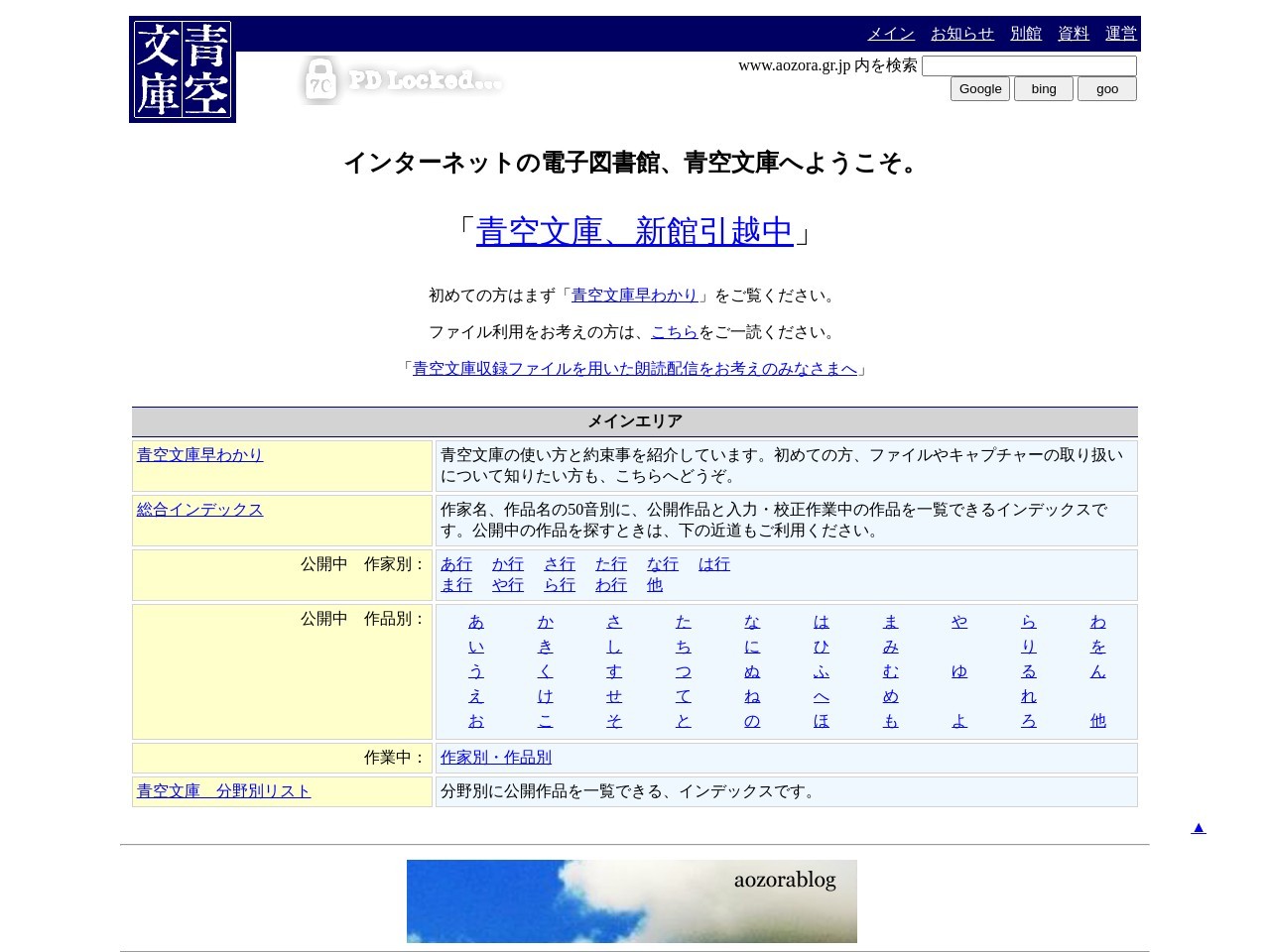The image size is (1270, 952).
Task: Open works starting with あ
Action: pyautogui.click(x=476, y=622)
